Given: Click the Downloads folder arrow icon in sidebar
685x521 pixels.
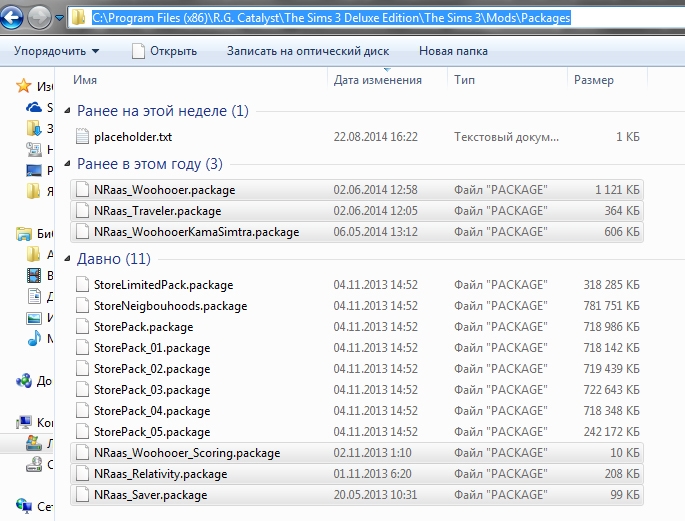Looking at the screenshot, I should (34, 128).
